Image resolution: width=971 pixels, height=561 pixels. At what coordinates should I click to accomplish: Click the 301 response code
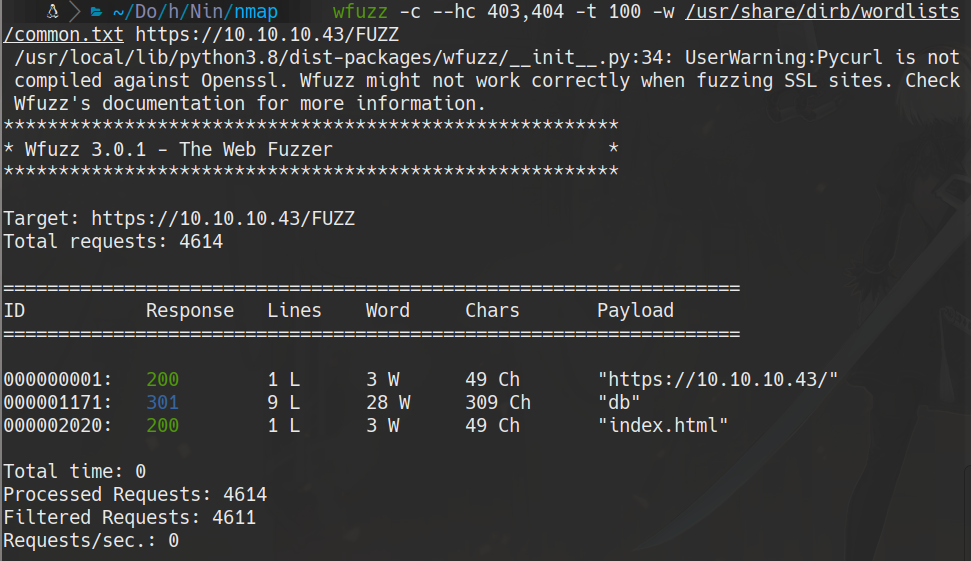tap(162, 402)
